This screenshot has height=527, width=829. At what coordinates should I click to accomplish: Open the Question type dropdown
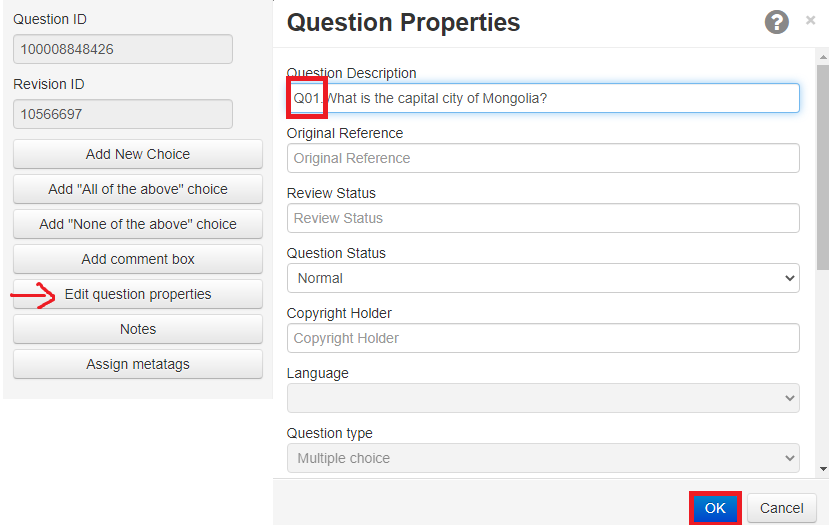coord(543,458)
